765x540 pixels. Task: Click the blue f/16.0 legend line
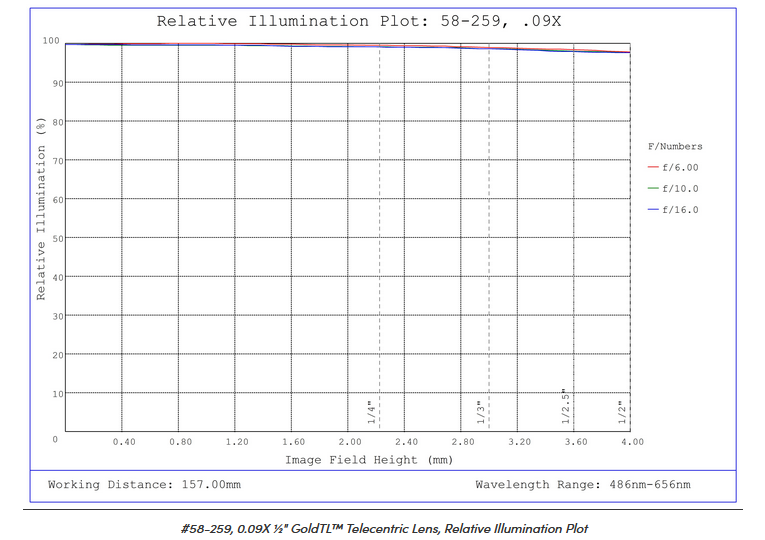tap(653, 210)
